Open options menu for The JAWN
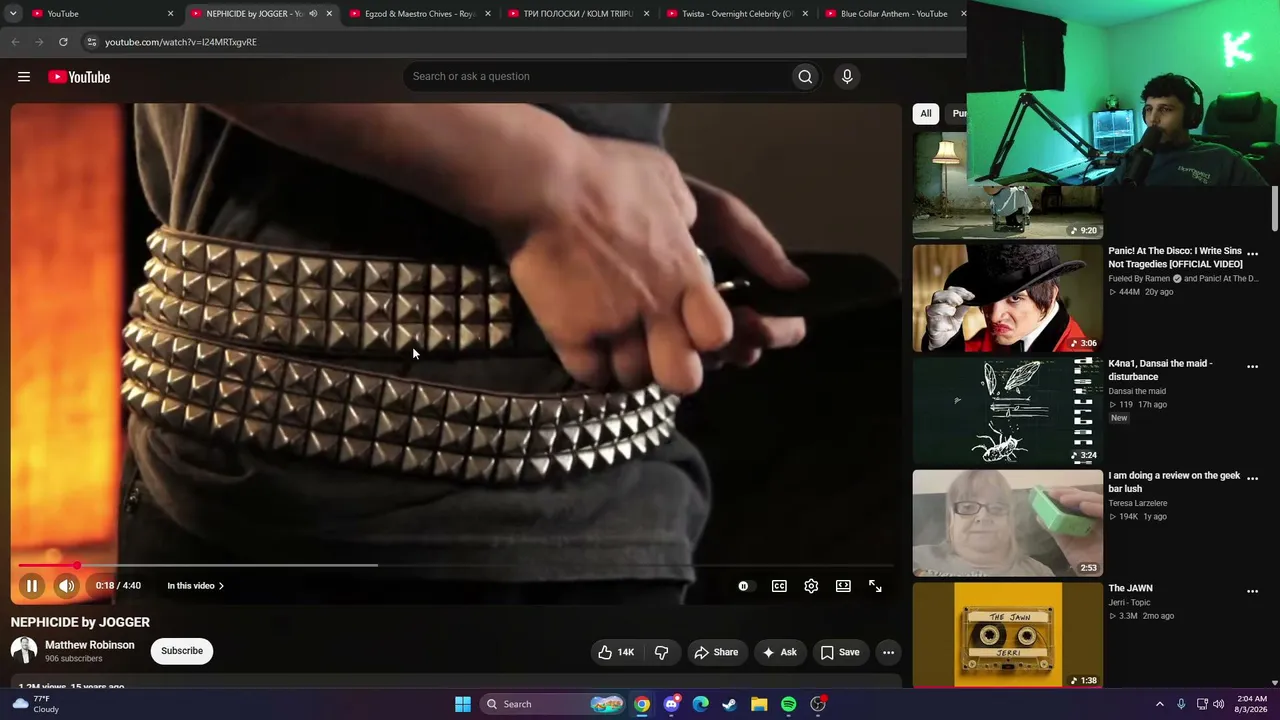The image size is (1280, 720). (1252, 592)
